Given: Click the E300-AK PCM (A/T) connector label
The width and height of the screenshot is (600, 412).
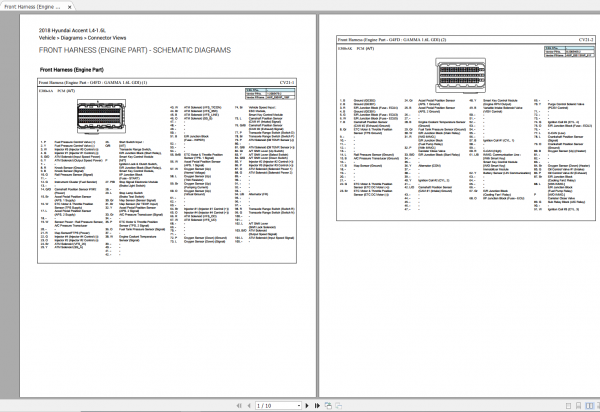Looking at the screenshot, I should point(356,49).
